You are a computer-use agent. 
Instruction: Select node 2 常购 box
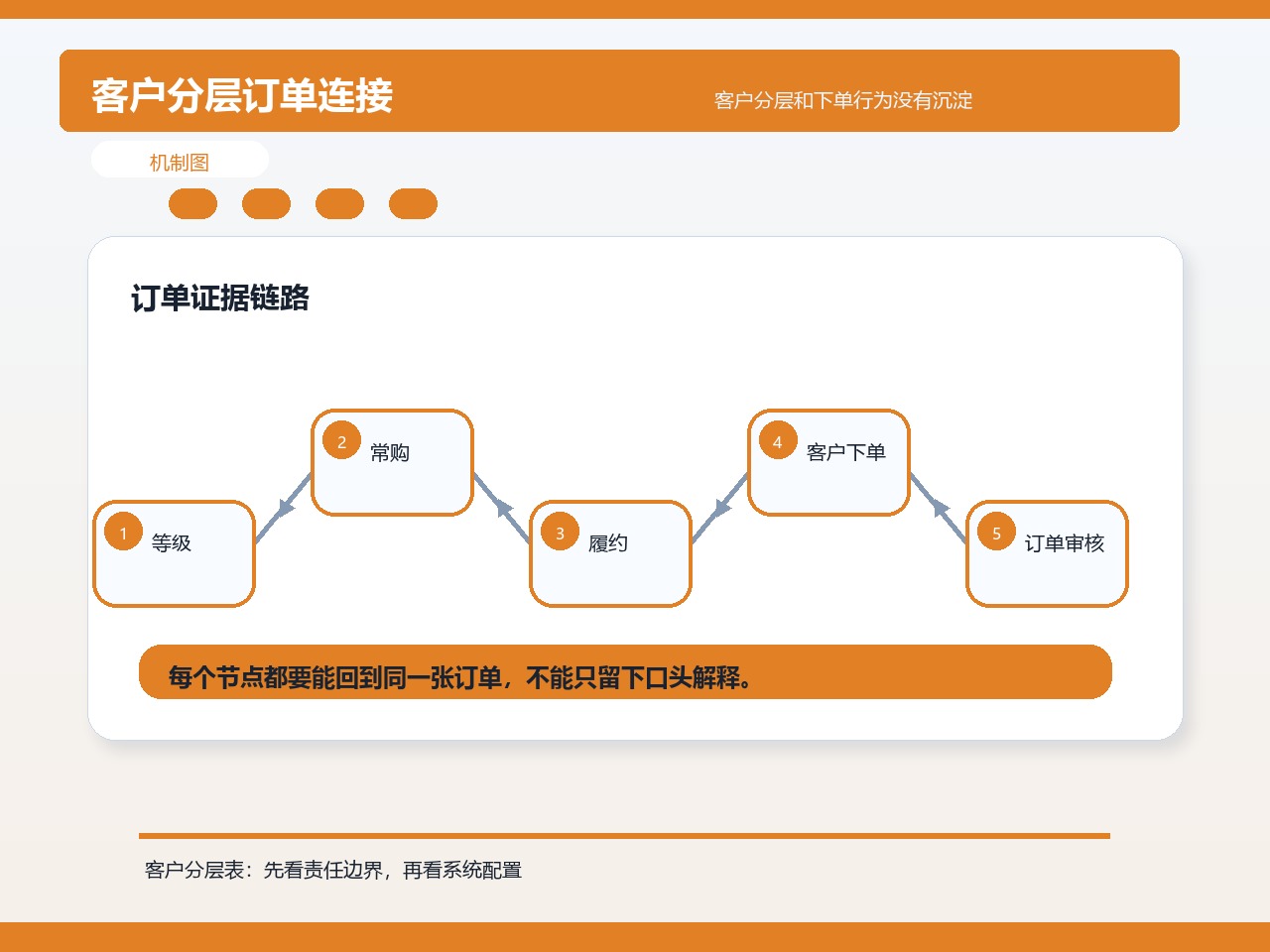[x=393, y=463]
